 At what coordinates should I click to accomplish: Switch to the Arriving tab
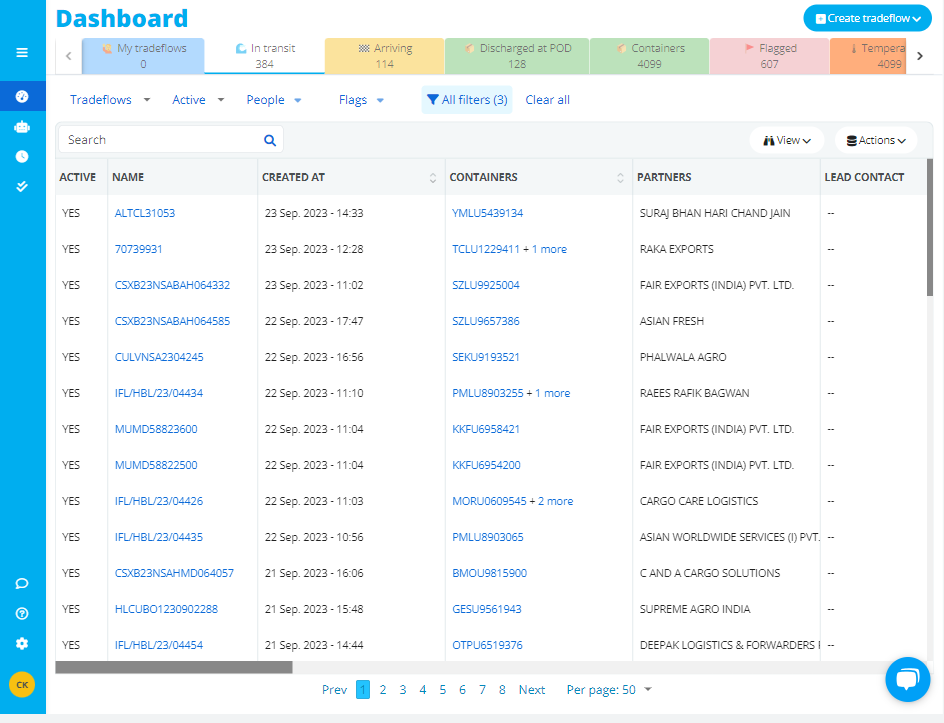coord(384,56)
